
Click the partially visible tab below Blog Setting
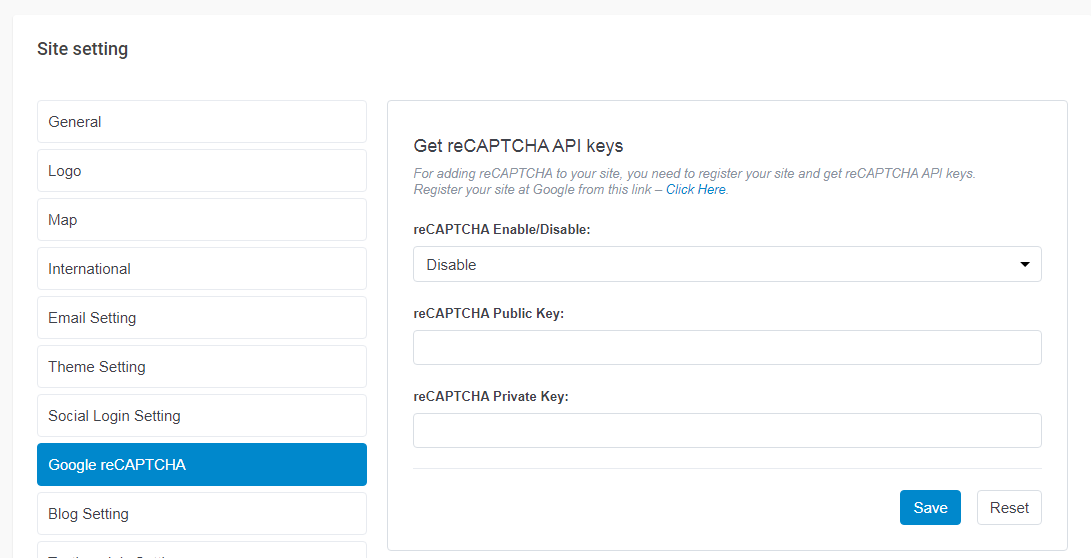tap(201, 551)
